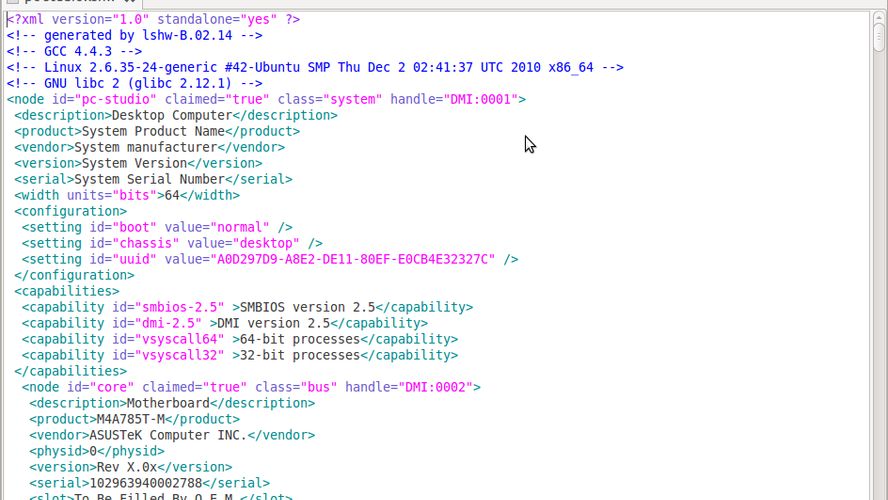
Task: Click the "DMI version 2.5" capability line
Action: [x=225, y=323]
